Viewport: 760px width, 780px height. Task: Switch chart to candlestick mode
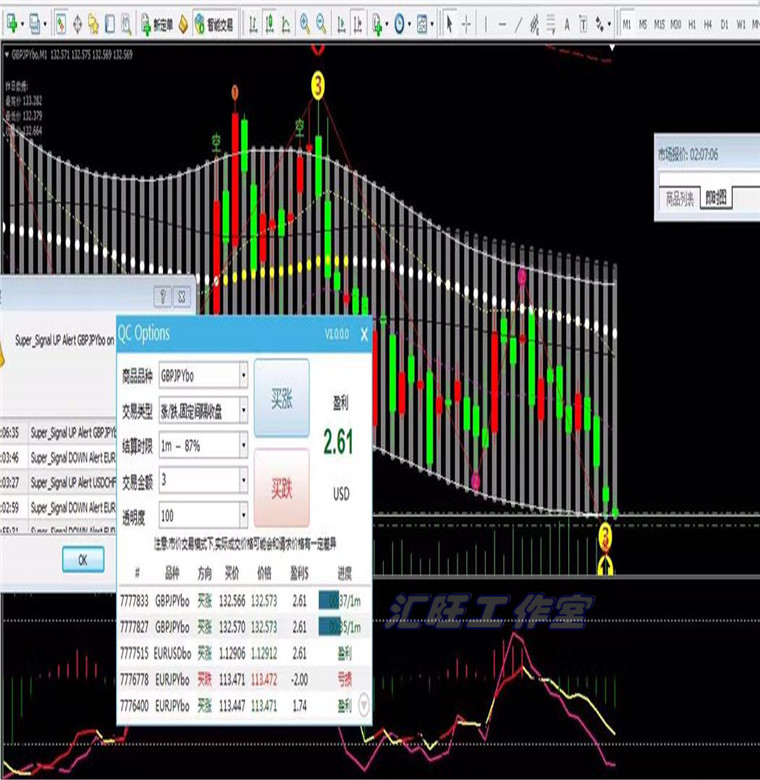pos(269,23)
